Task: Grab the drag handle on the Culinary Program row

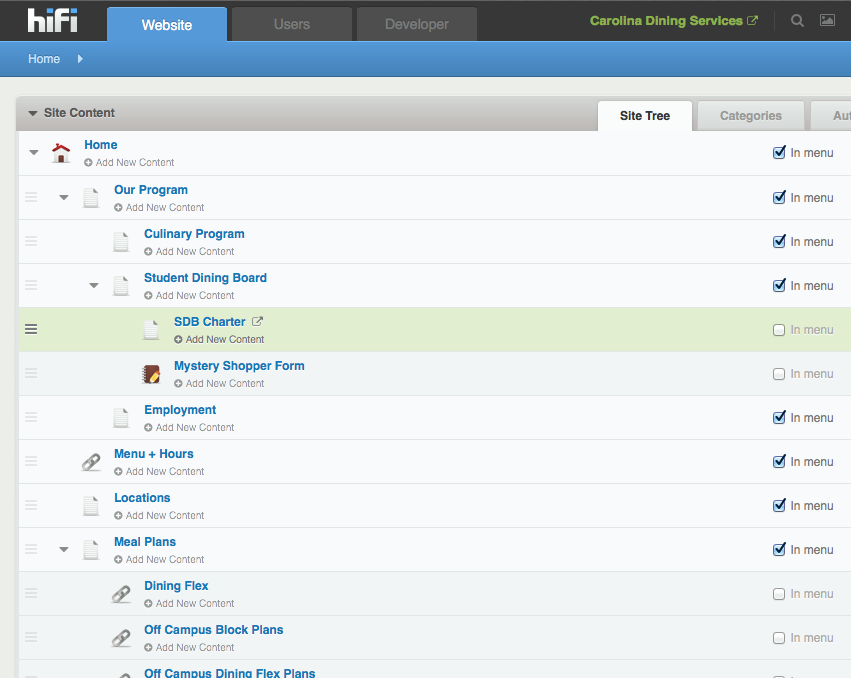Action: 31,242
